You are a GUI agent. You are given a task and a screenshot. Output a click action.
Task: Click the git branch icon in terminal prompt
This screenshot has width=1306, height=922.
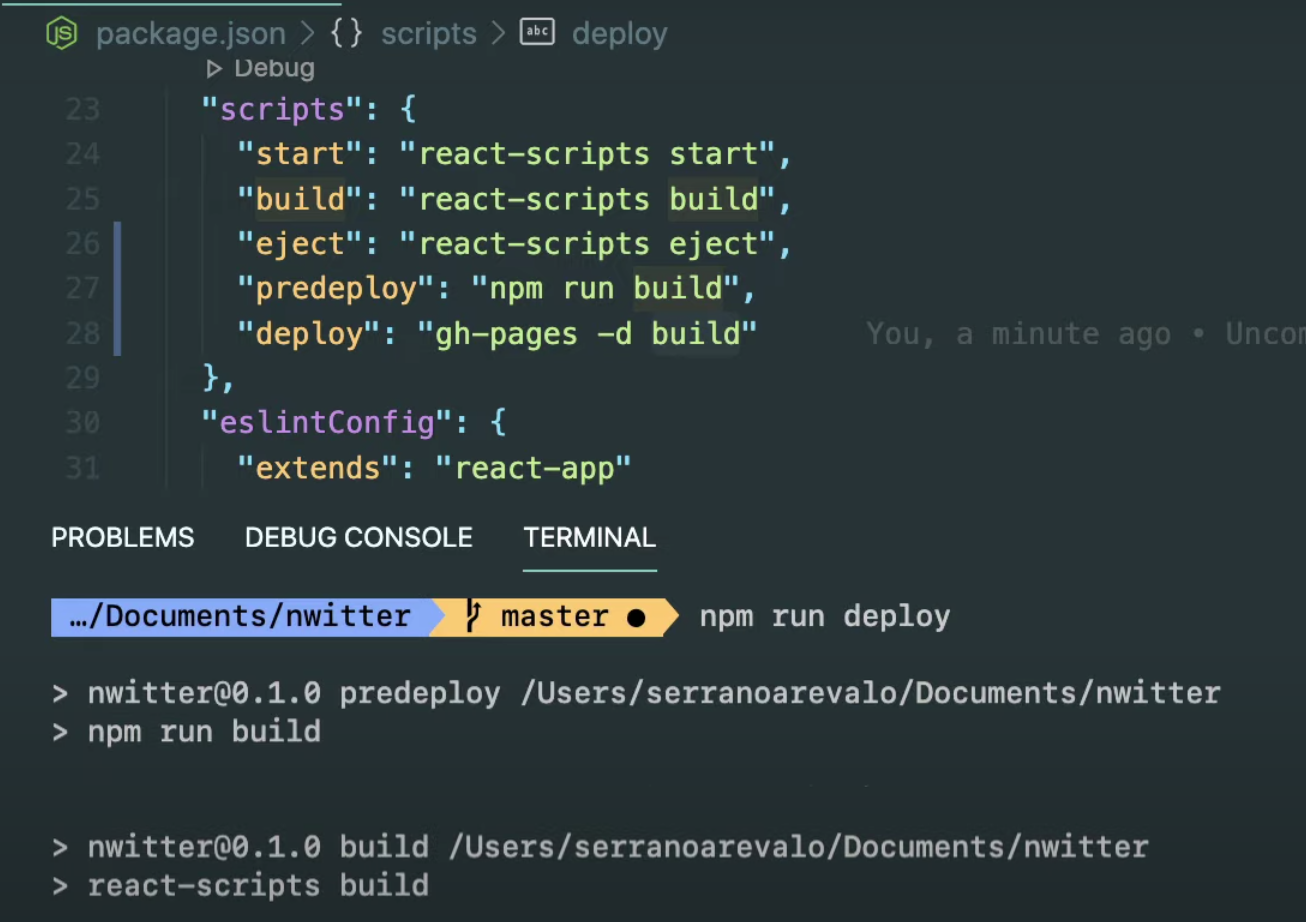[x=473, y=617]
